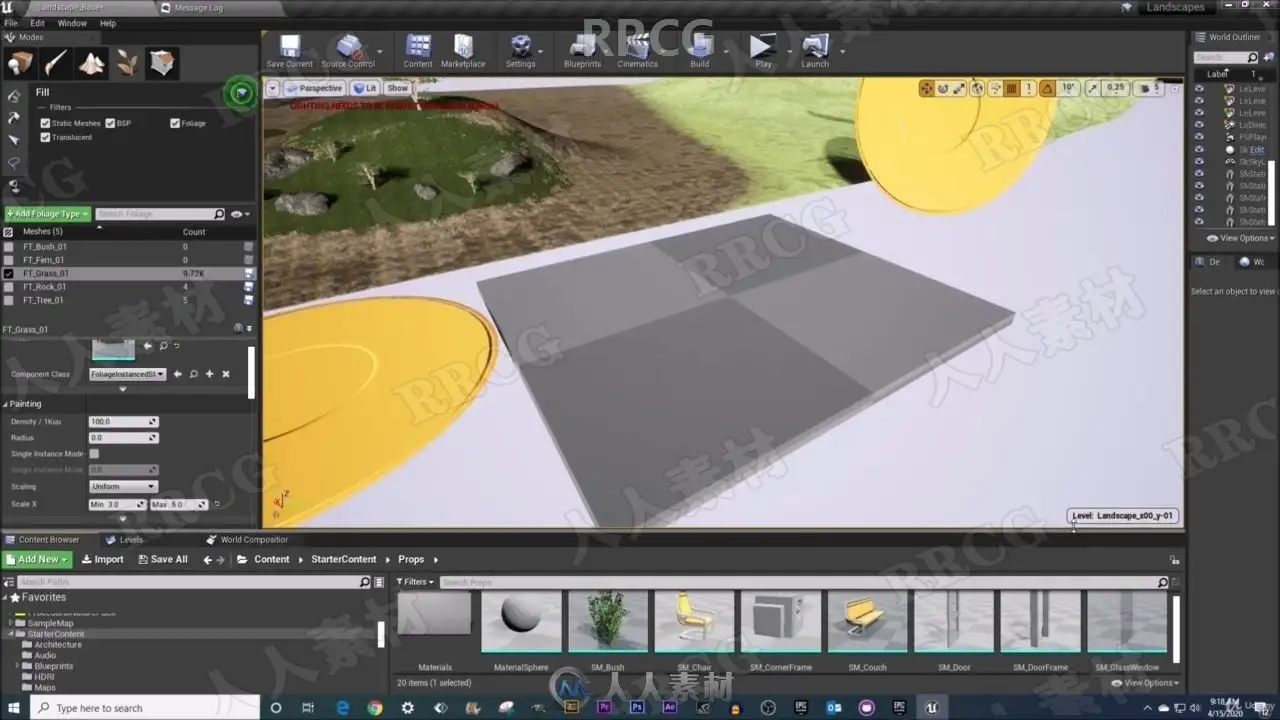Screen dimensions: 1280x720
Task: Open the File menu
Action: click(x=11, y=23)
